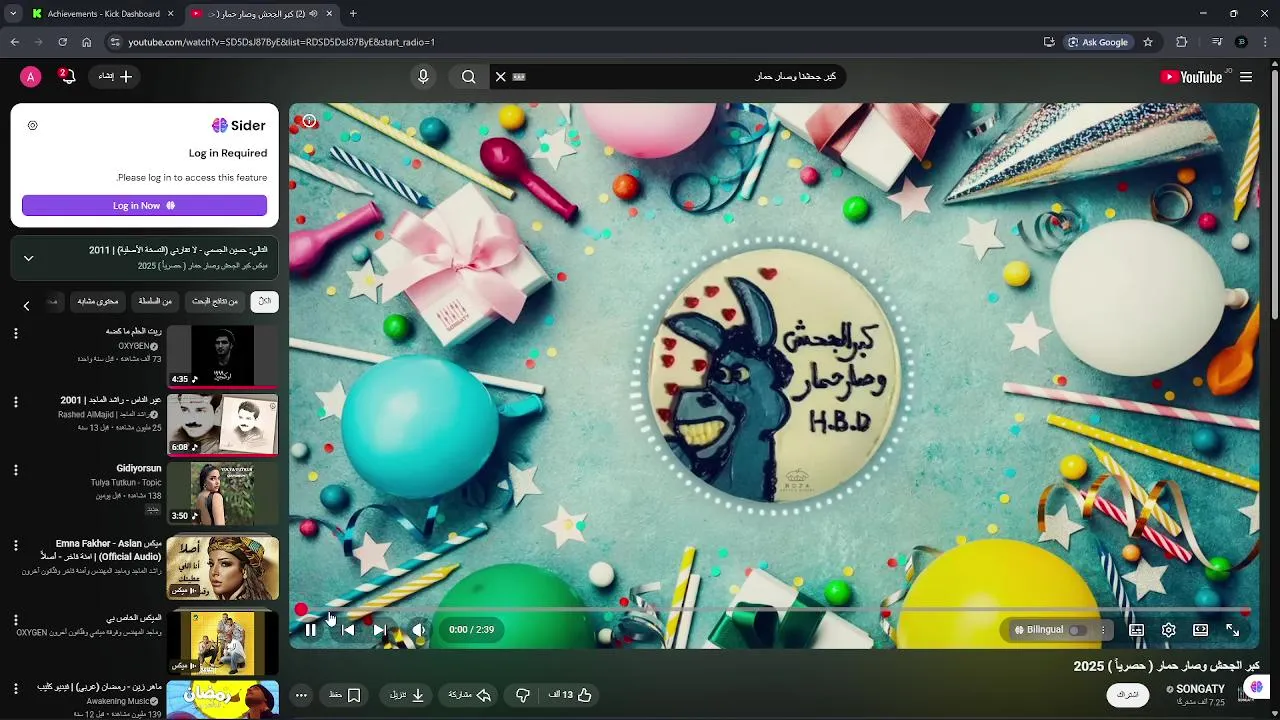Image resolution: width=1280 pixels, height=720 pixels.
Task: Skip to next video in player
Action: pyautogui.click(x=380, y=630)
